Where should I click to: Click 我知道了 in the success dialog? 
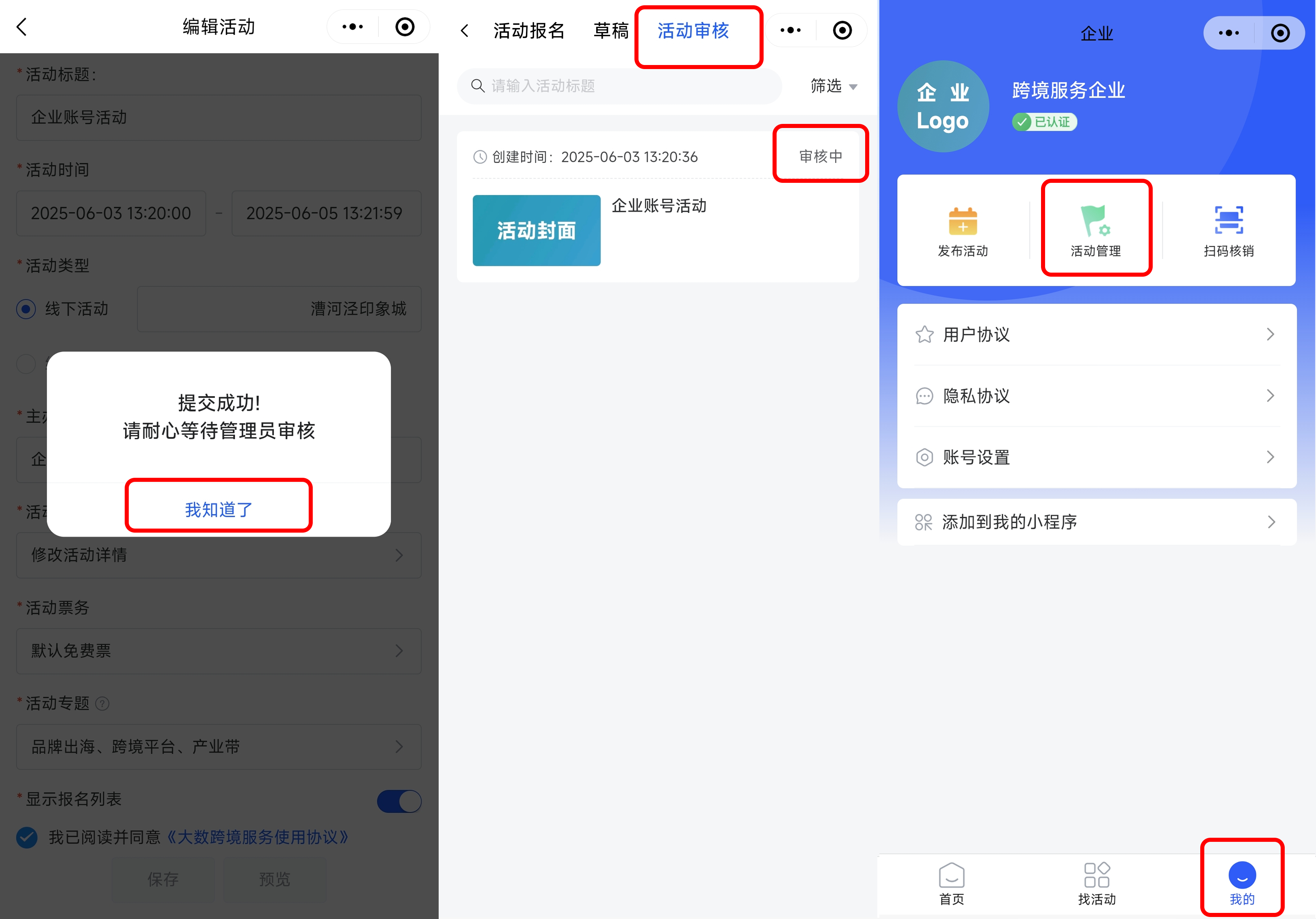pos(219,509)
